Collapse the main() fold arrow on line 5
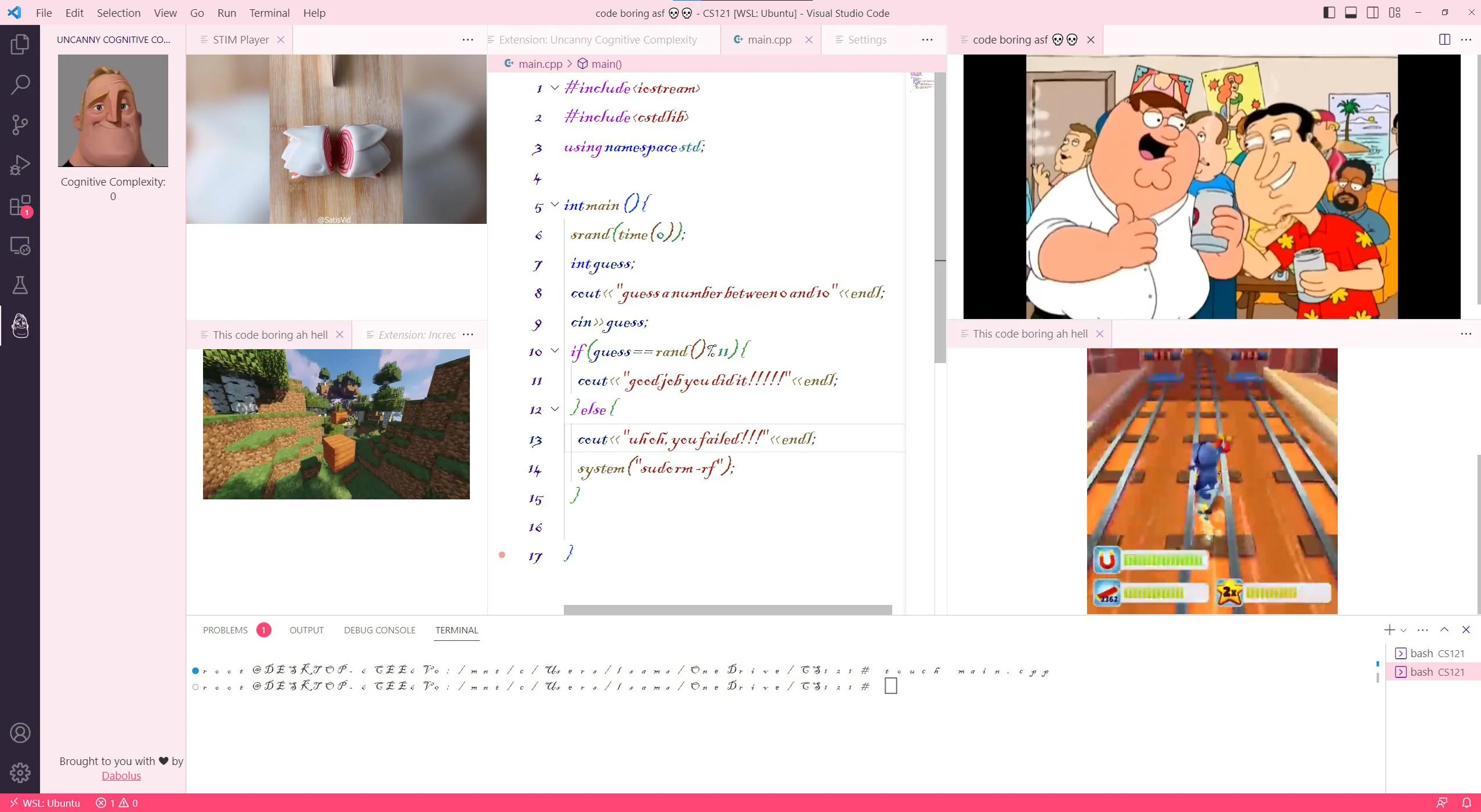Viewport: 1481px width, 812px height. pos(555,205)
